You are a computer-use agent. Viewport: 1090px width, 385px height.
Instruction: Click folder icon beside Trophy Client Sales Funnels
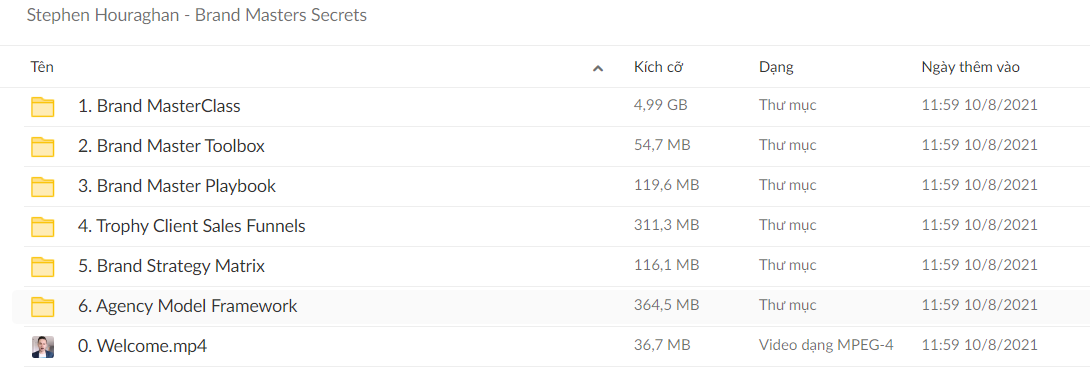coord(42,227)
